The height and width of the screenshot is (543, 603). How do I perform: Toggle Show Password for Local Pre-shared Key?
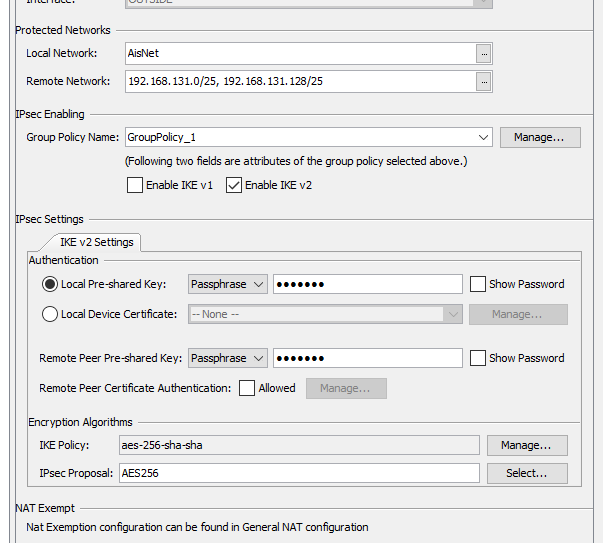478,284
